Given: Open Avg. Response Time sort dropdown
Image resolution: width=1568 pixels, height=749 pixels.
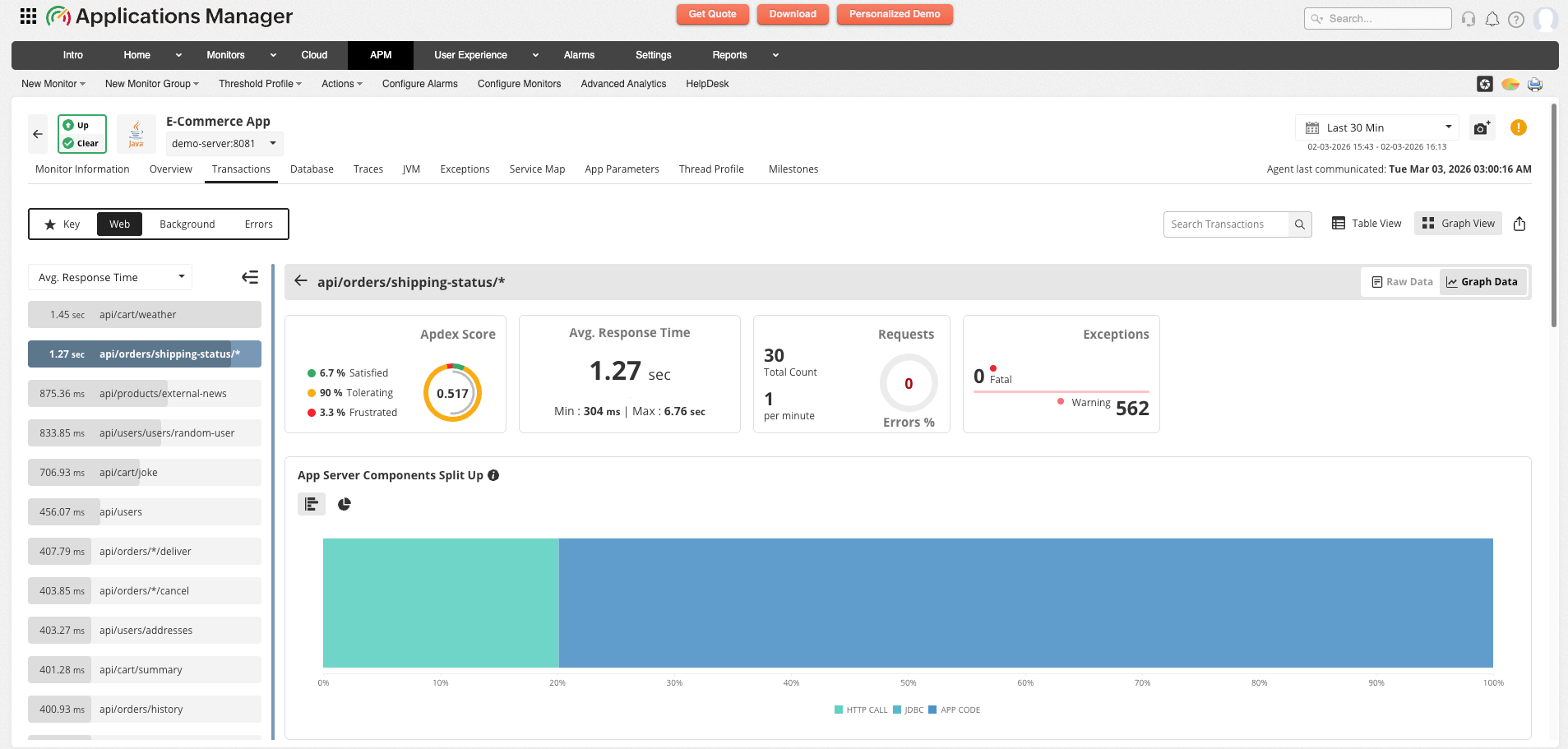Looking at the screenshot, I should click(110, 277).
